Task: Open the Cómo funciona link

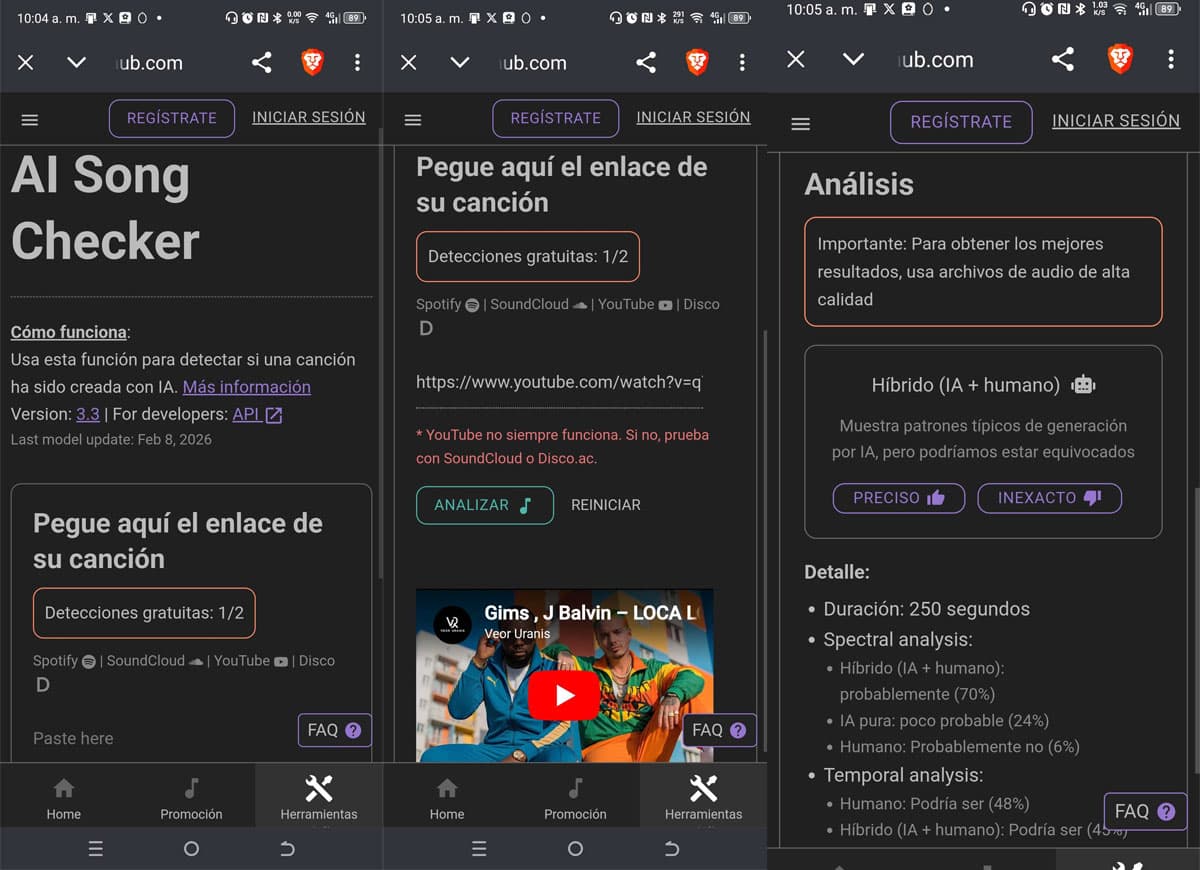Action: pos(69,332)
